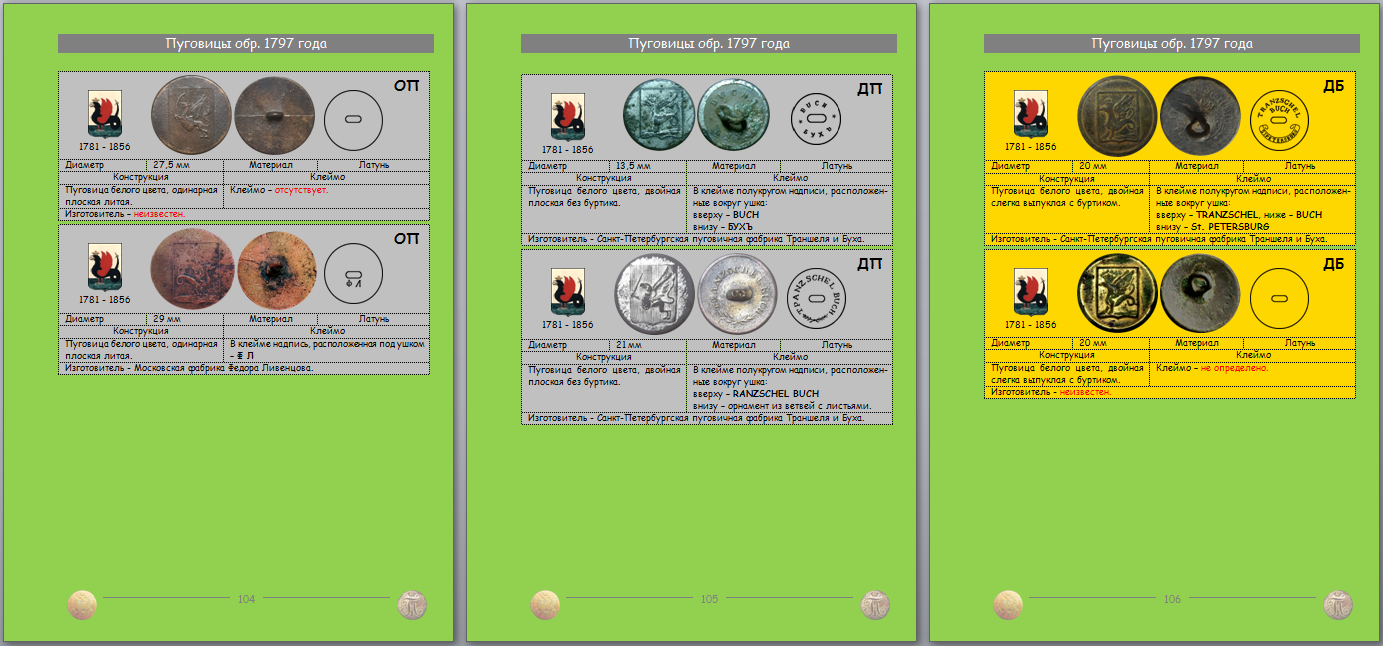Click the gold coin icon on page 104 footer
This screenshot has height=646, width=1383.
point(82,604)
